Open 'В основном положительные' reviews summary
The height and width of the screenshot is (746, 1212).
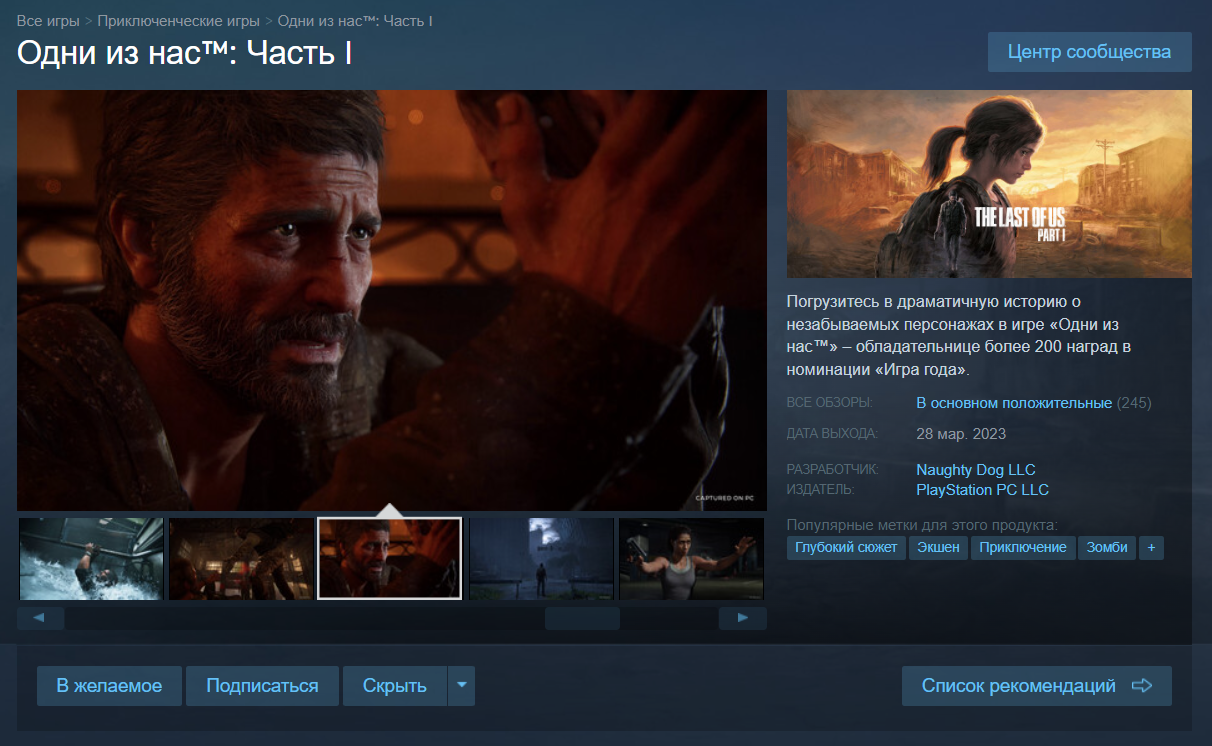coord(1014,403)
